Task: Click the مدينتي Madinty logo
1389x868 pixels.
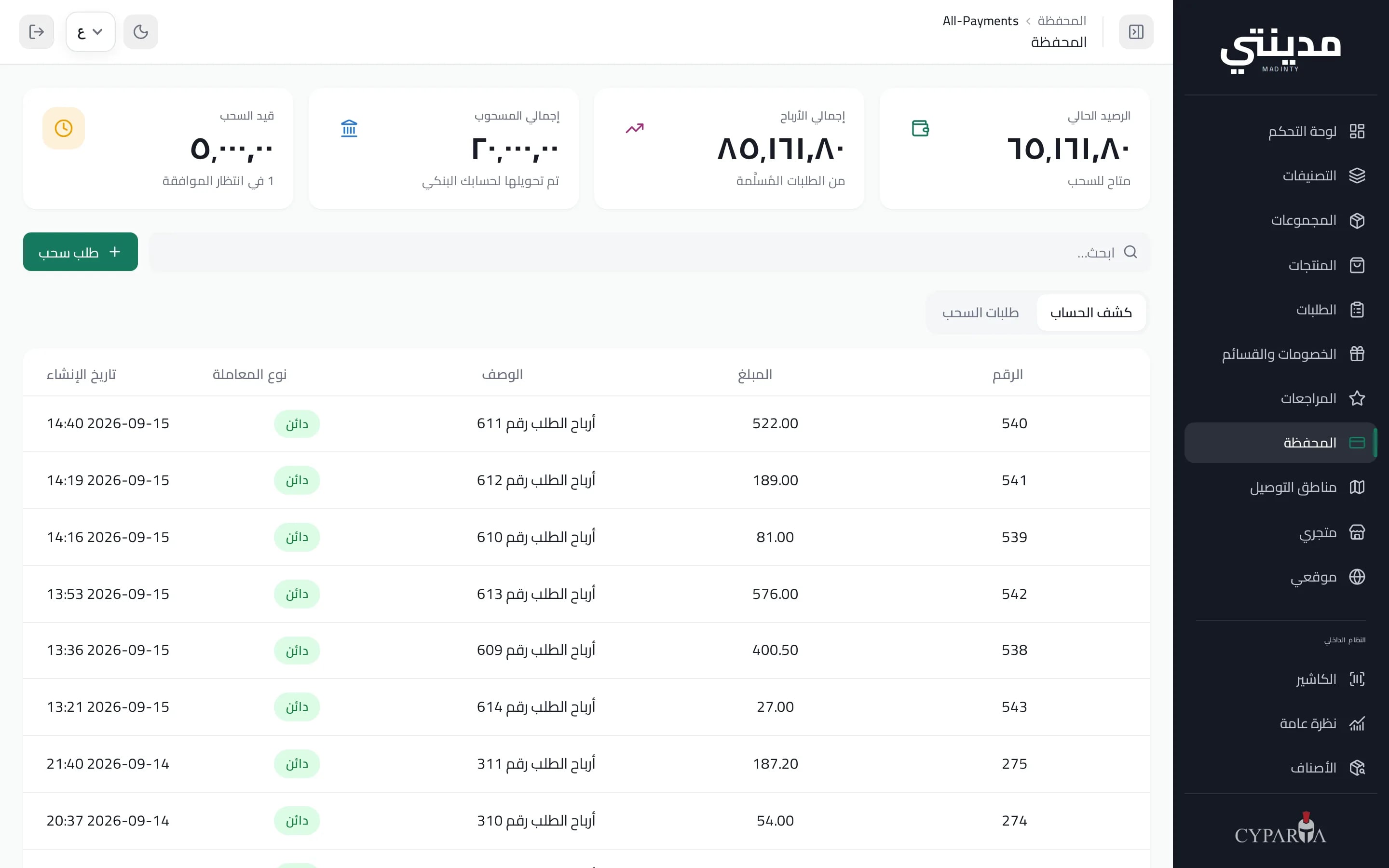Action: tap(1280, 51)
